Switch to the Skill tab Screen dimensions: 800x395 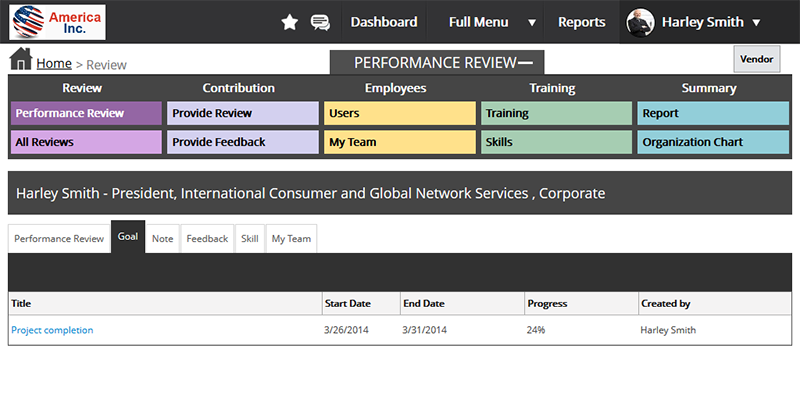250,238
